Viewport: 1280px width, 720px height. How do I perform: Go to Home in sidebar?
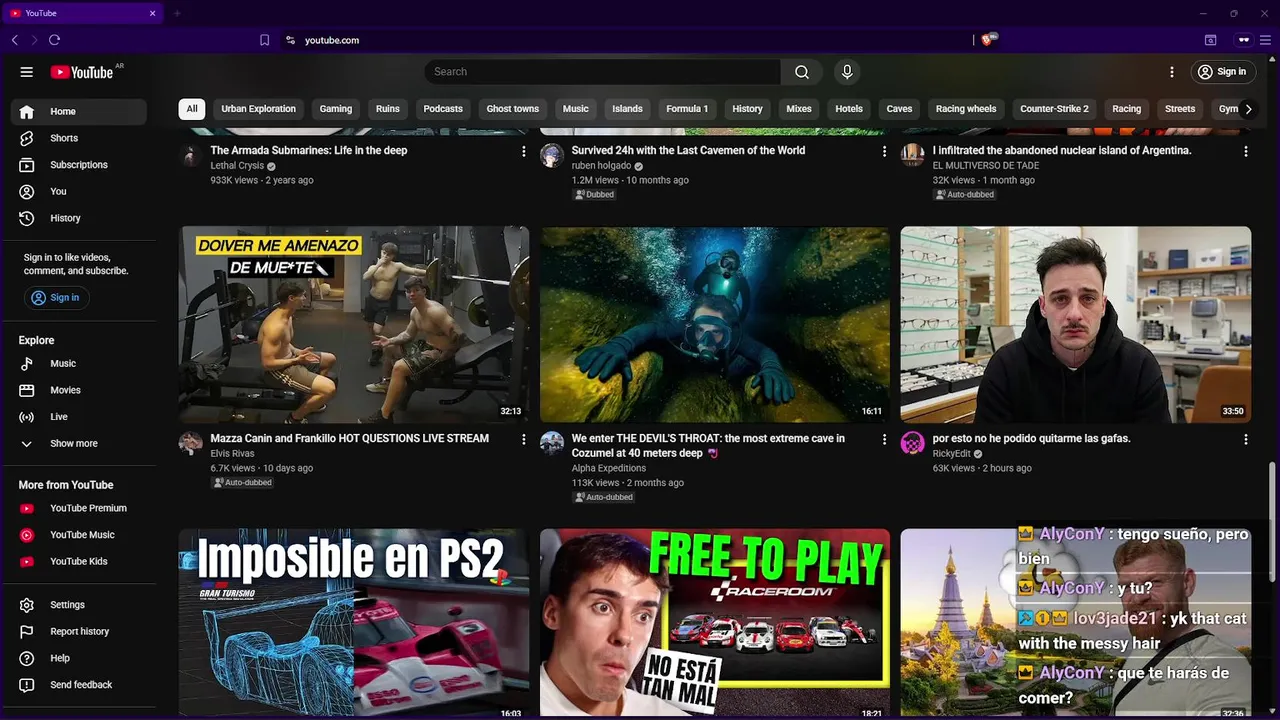[79, 112]
